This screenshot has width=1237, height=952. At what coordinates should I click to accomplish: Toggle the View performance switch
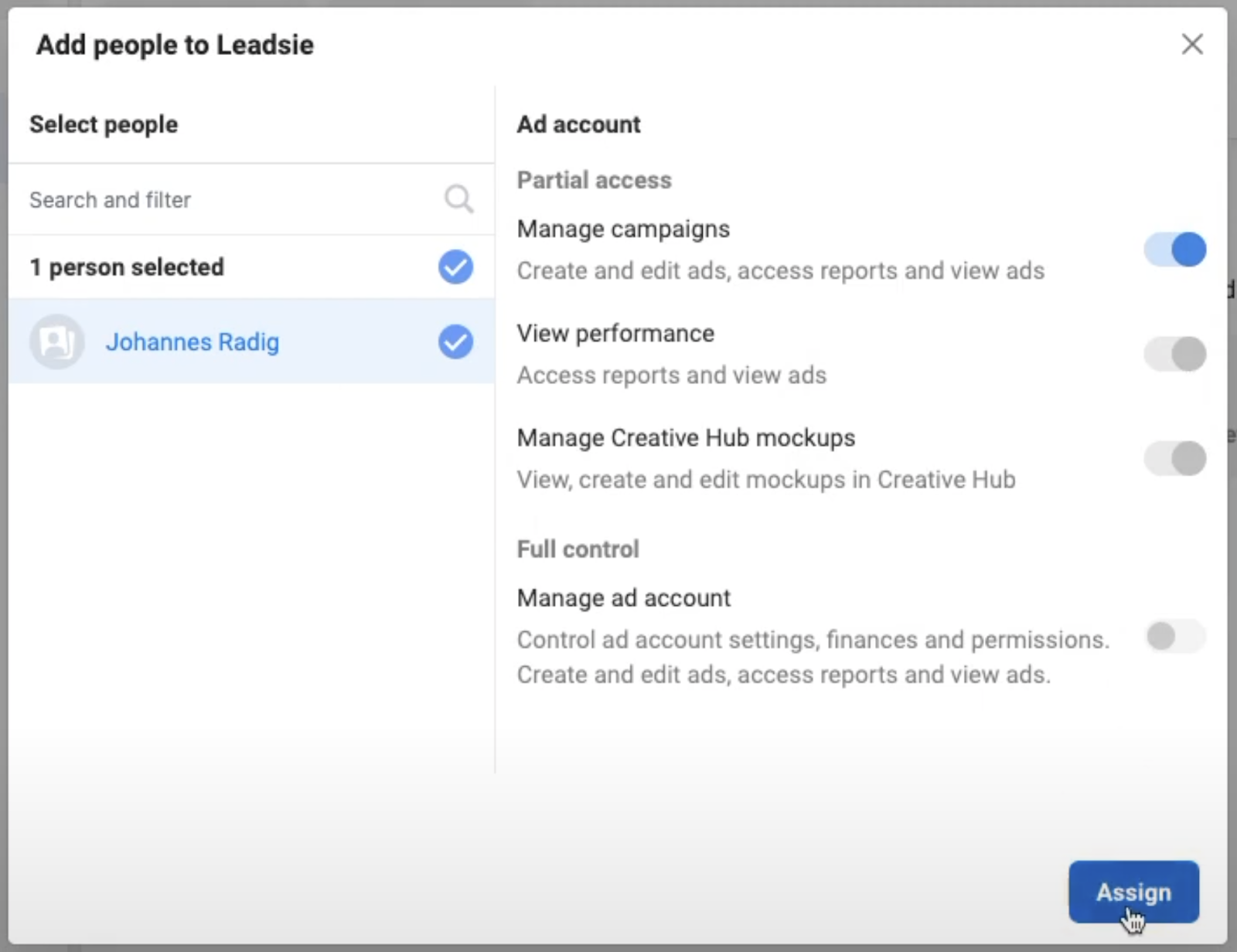(x=1174, y=355)
